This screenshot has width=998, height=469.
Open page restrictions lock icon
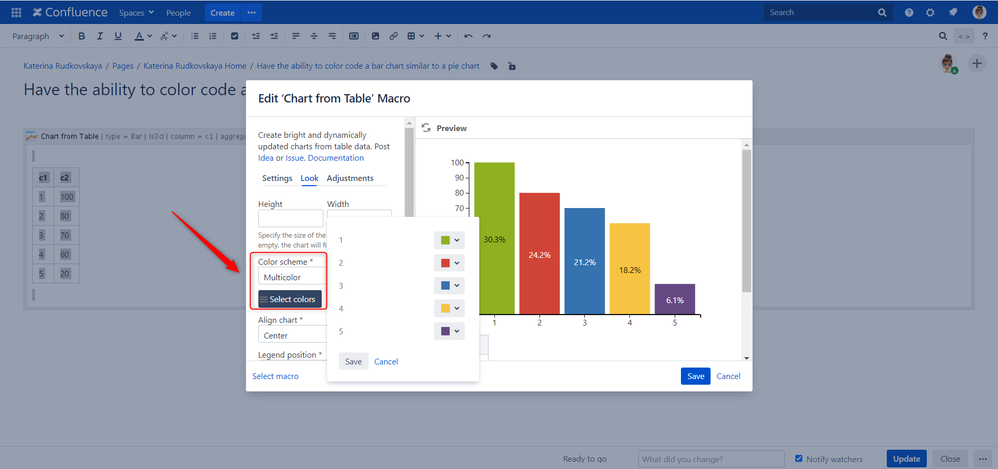pos(512,66)
